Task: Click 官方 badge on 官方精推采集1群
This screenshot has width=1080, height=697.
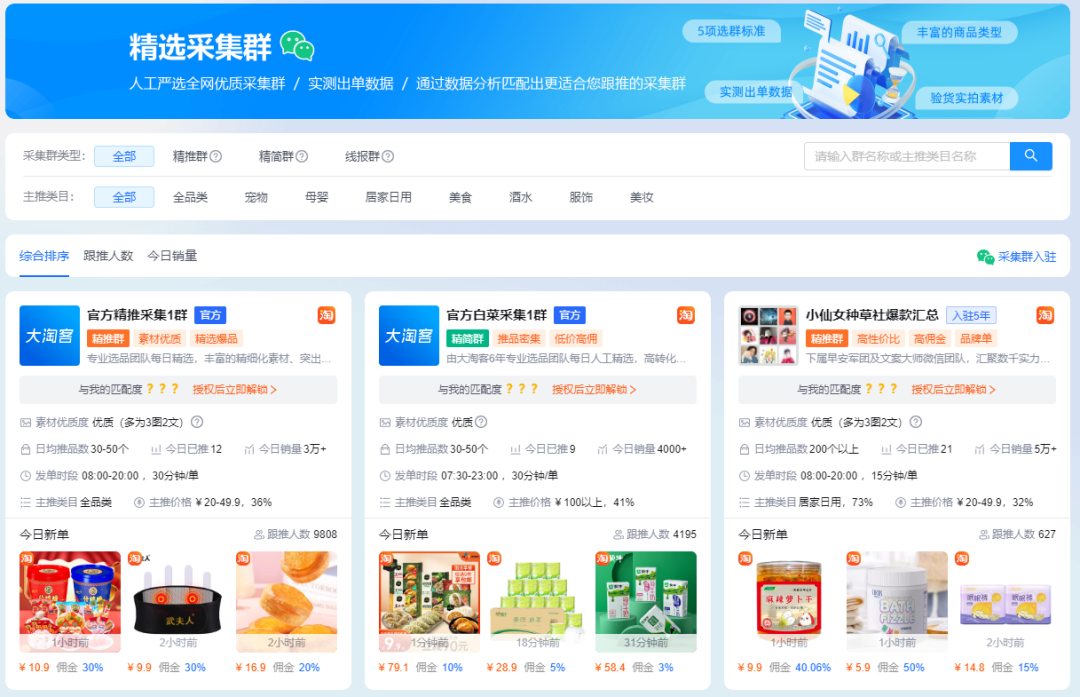Action: point(210,315)
